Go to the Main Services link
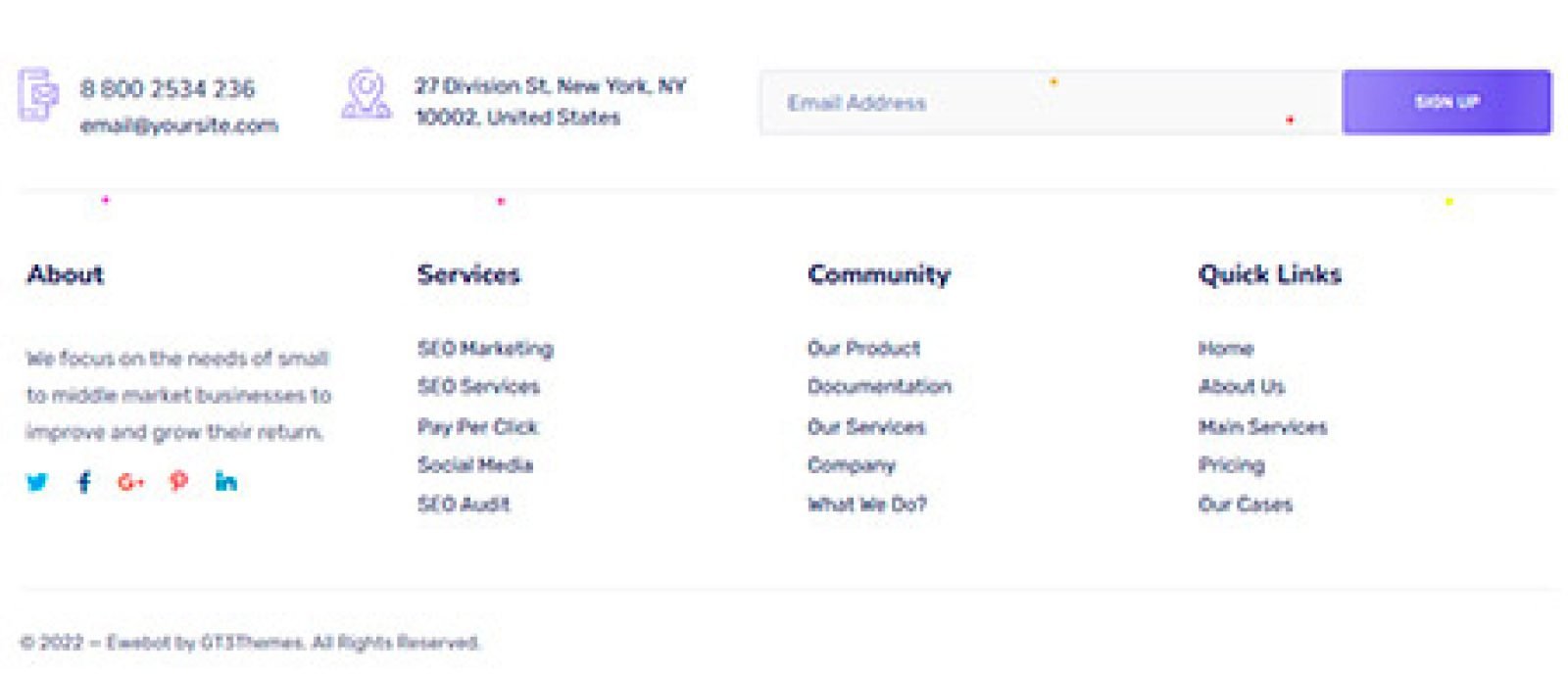Viewport: 1568px width, 675px height. (x=1262, y=426)
